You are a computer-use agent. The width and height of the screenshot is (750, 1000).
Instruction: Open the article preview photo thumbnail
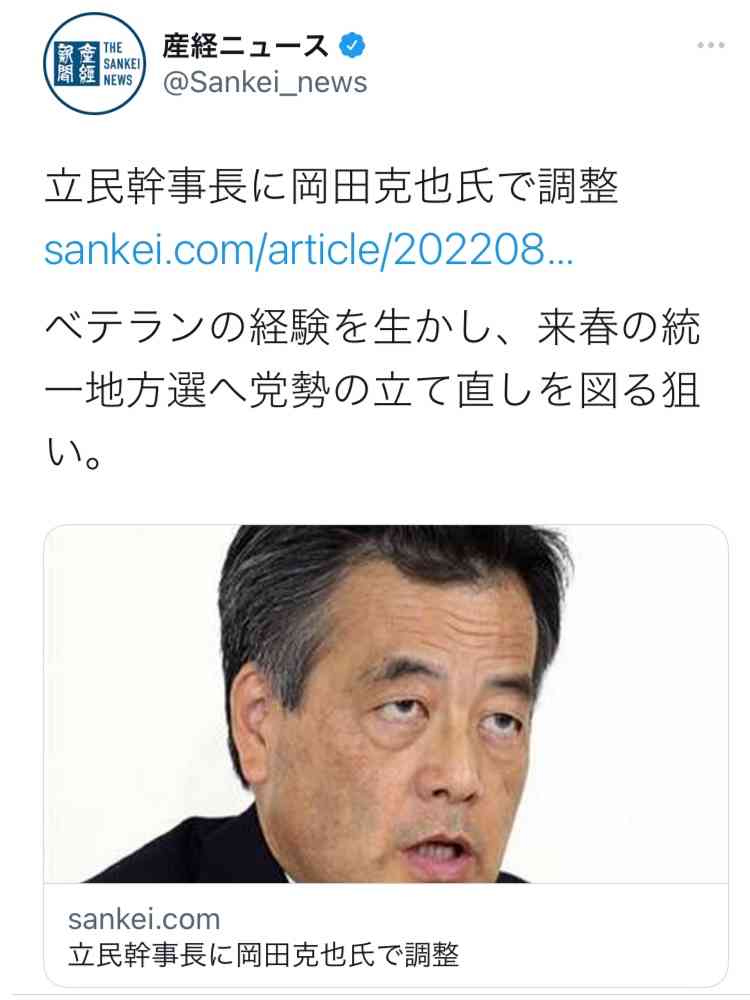pyautogui.click(x=386, y=704)
